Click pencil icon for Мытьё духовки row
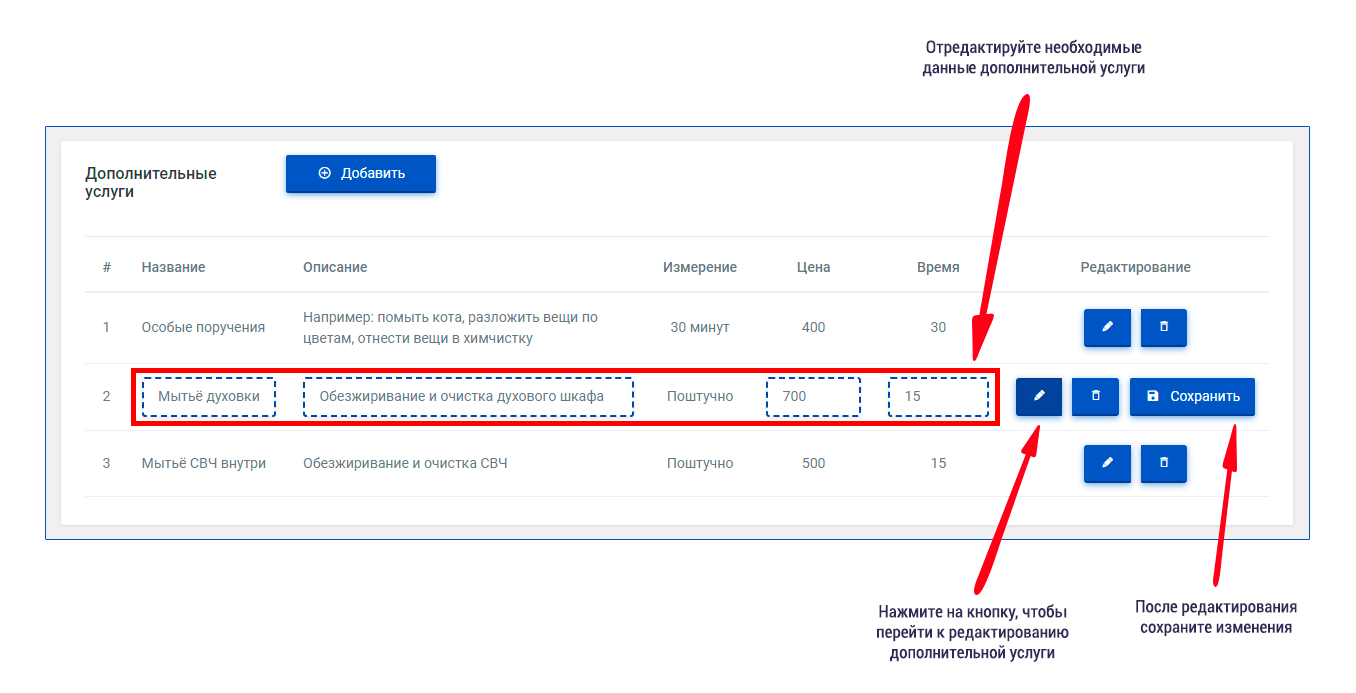This screenshot has height=693, width=1356. tap(1039, 396)
